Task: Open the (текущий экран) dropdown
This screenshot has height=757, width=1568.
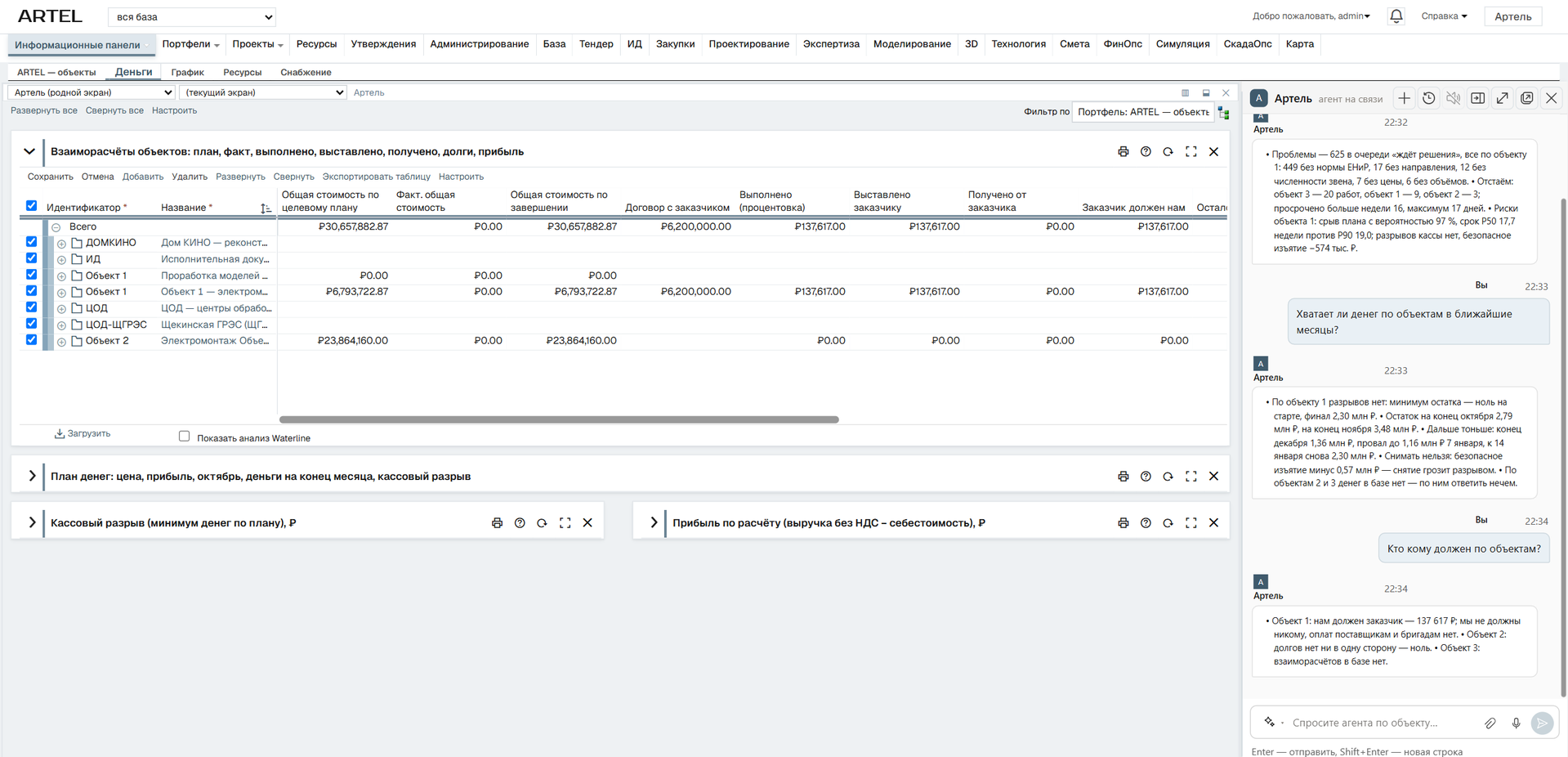Action: tap(263, 92)
